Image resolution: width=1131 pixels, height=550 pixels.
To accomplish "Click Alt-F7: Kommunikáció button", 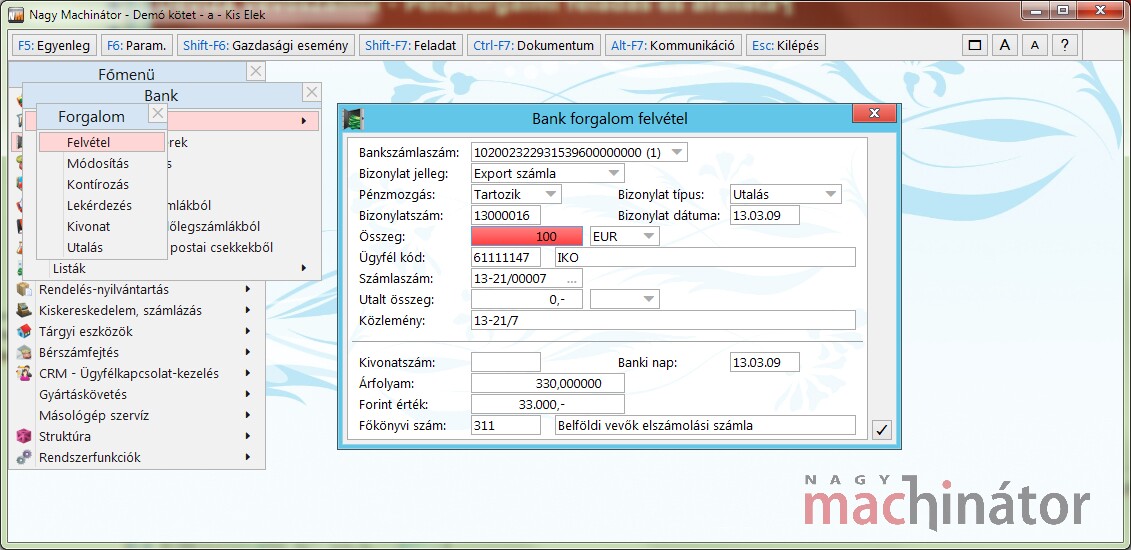I will click(x=673, y=45).
